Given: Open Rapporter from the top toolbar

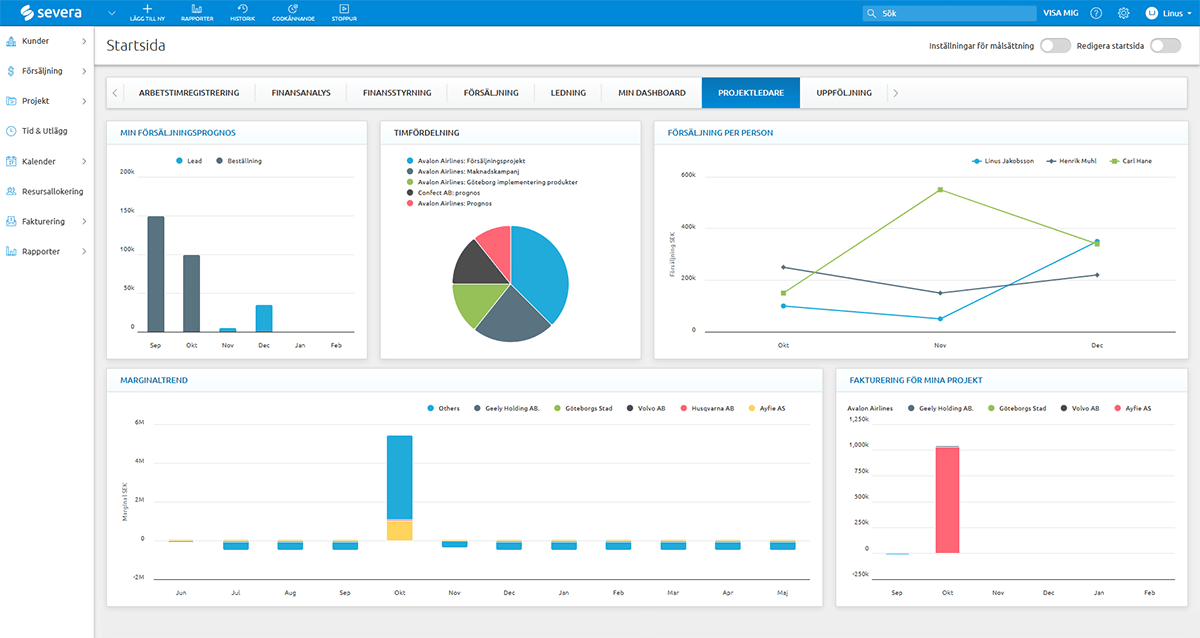Looking at the screenshot, I should (x=197, y=9).
